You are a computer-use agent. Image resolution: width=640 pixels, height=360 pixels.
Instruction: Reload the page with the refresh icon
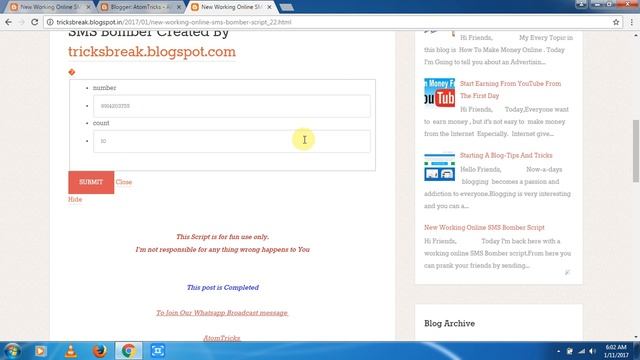tap(35, 22)
